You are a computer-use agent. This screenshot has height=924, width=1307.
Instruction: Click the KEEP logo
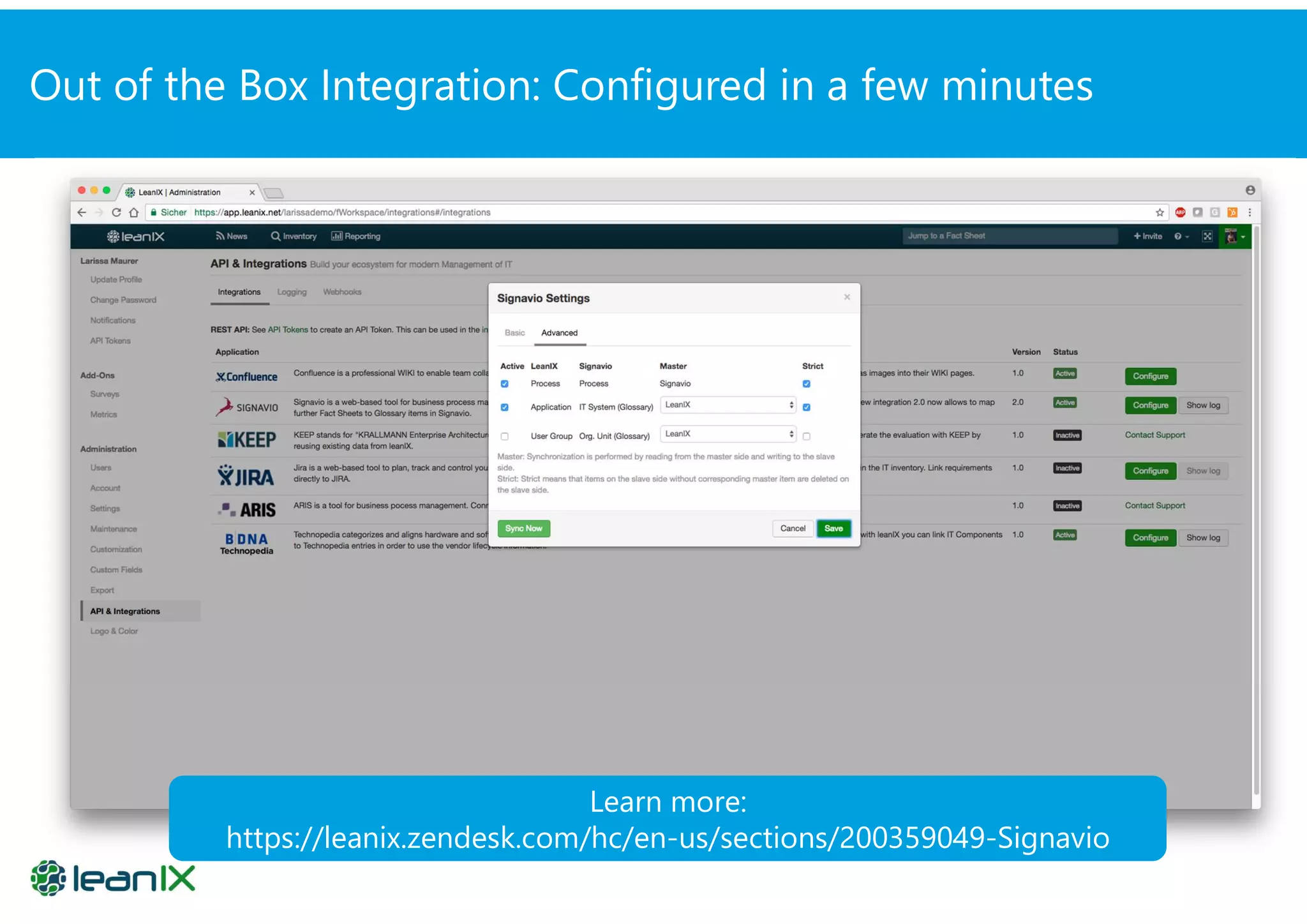(247, 440)
